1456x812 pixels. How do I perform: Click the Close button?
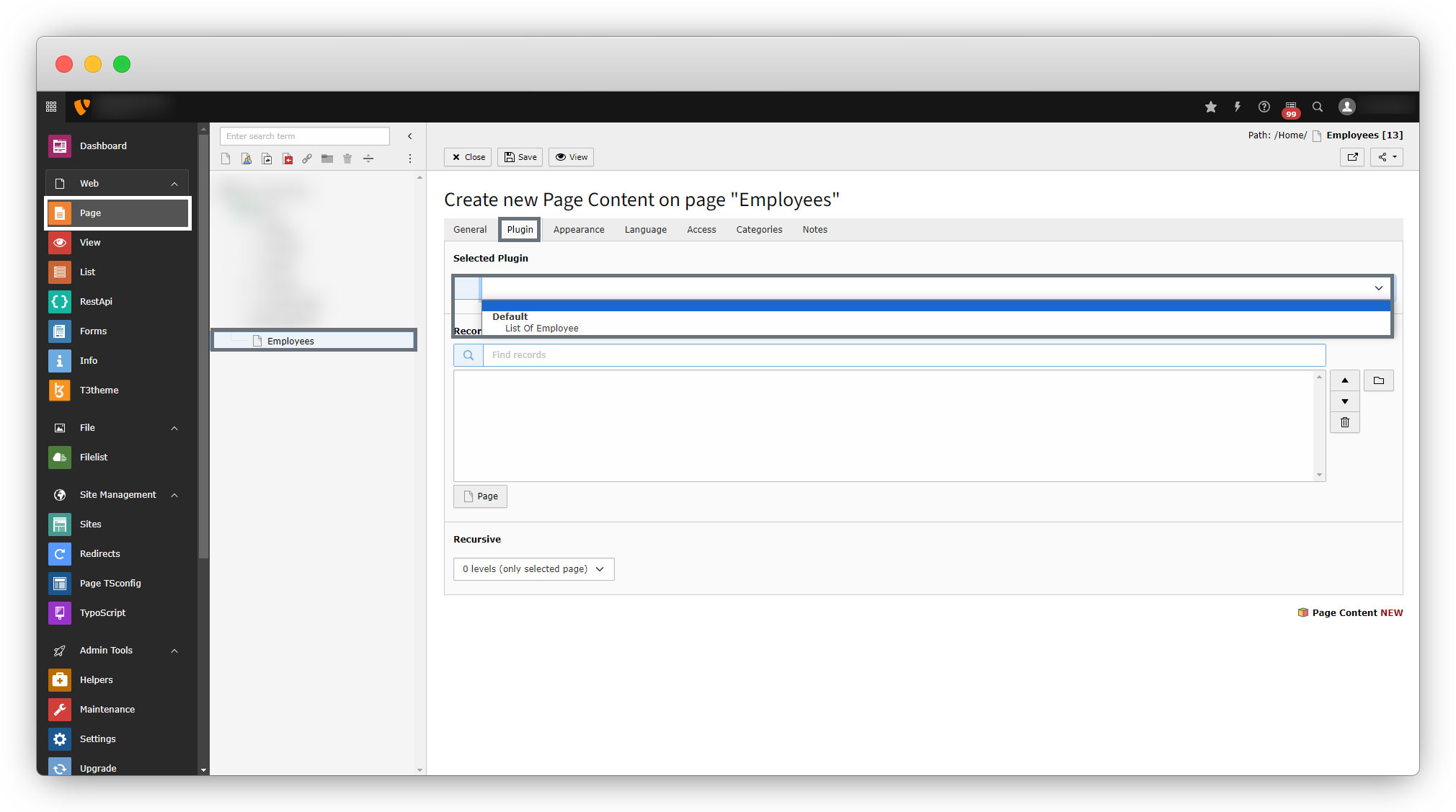[468, 157]
